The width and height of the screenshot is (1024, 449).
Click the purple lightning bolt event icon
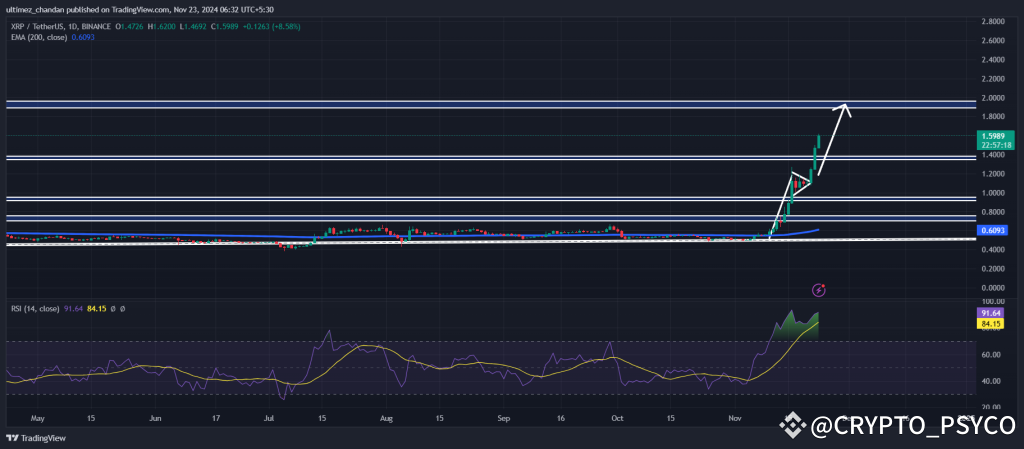coord(819,290)
